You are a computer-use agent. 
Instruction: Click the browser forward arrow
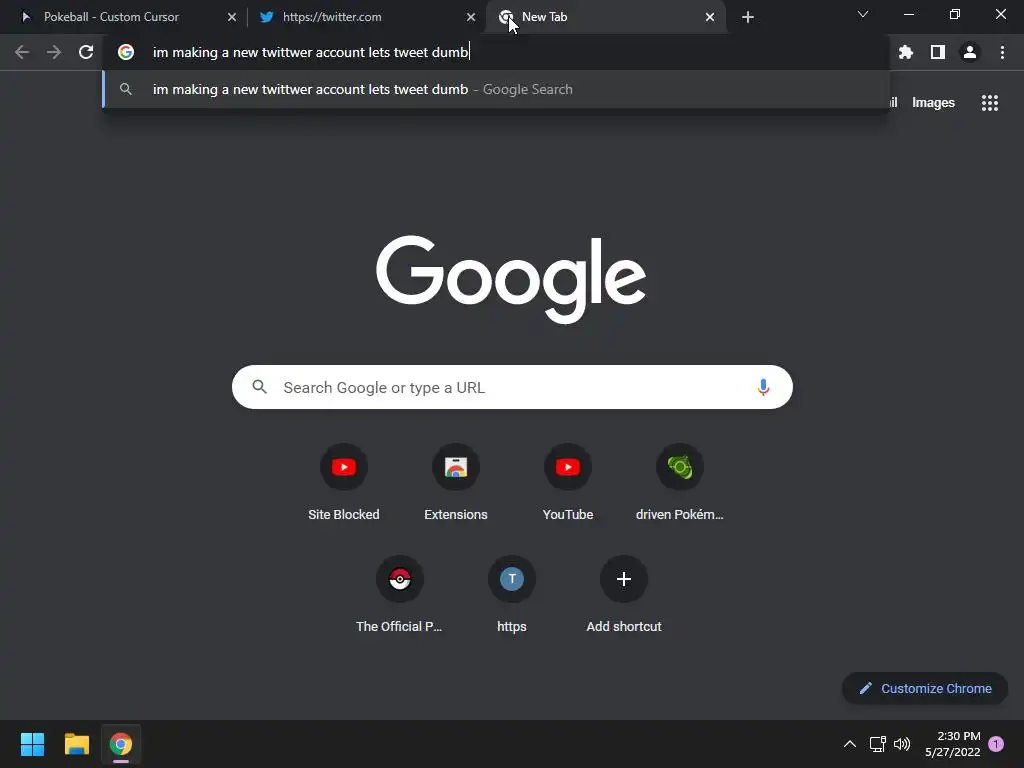coord(54,52)
